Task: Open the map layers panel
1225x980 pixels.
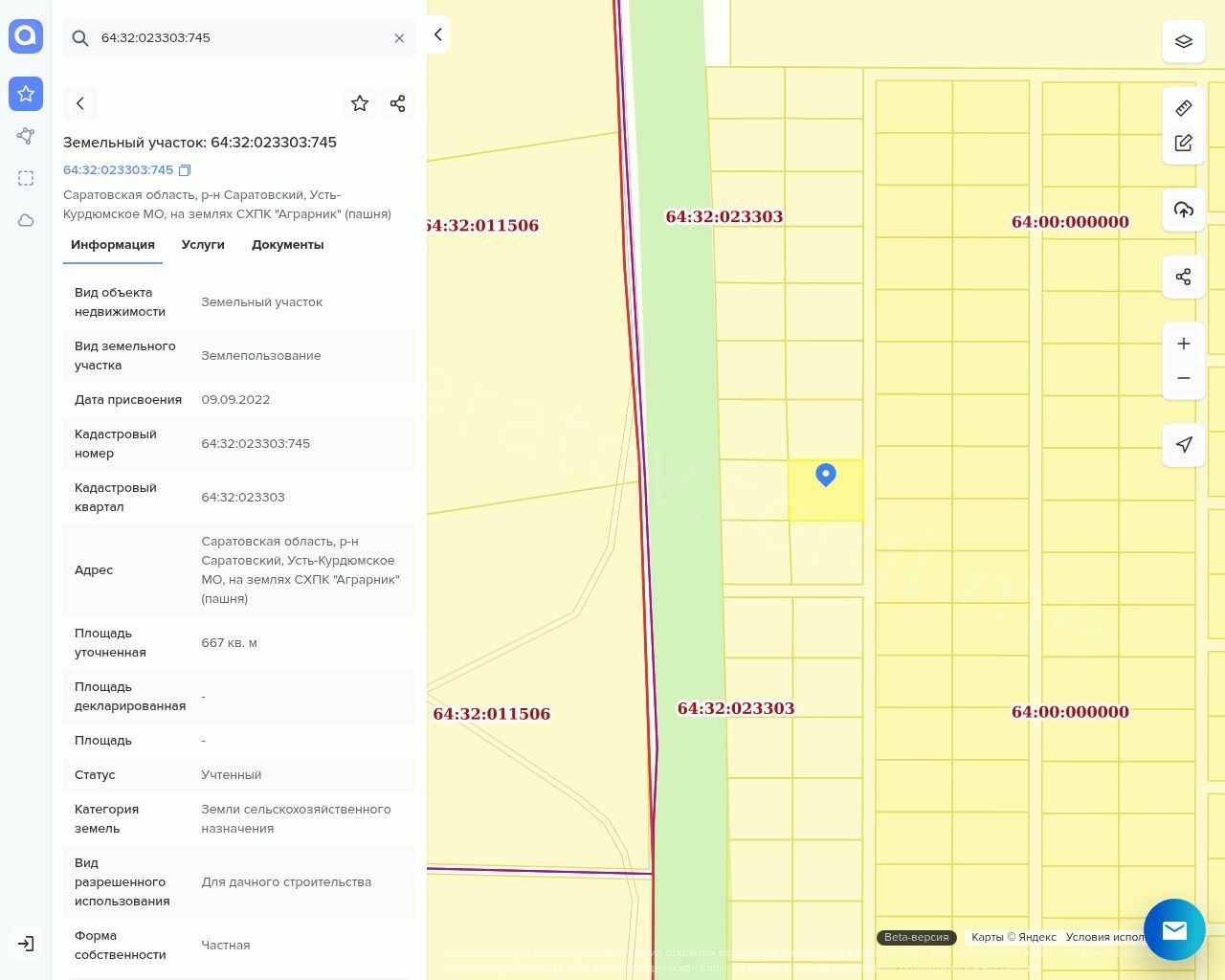Action: pos(1183,41)
